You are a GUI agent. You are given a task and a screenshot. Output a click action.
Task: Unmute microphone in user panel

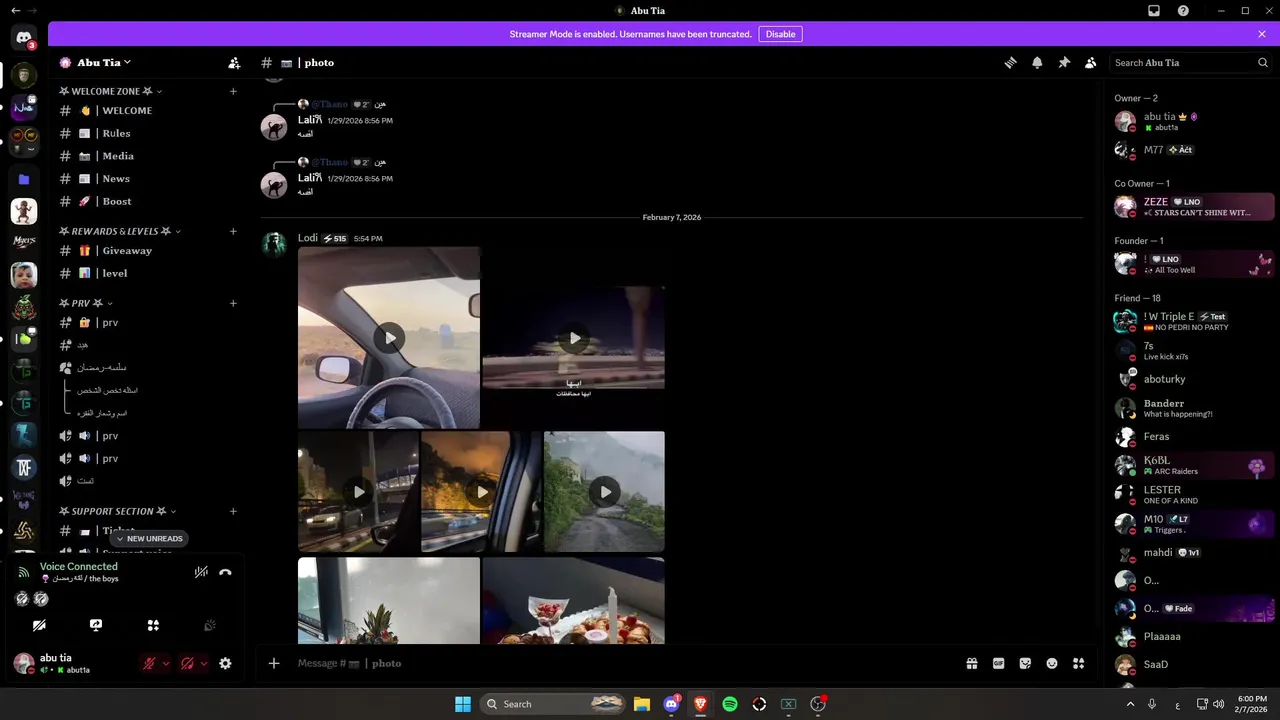point(149,663)
